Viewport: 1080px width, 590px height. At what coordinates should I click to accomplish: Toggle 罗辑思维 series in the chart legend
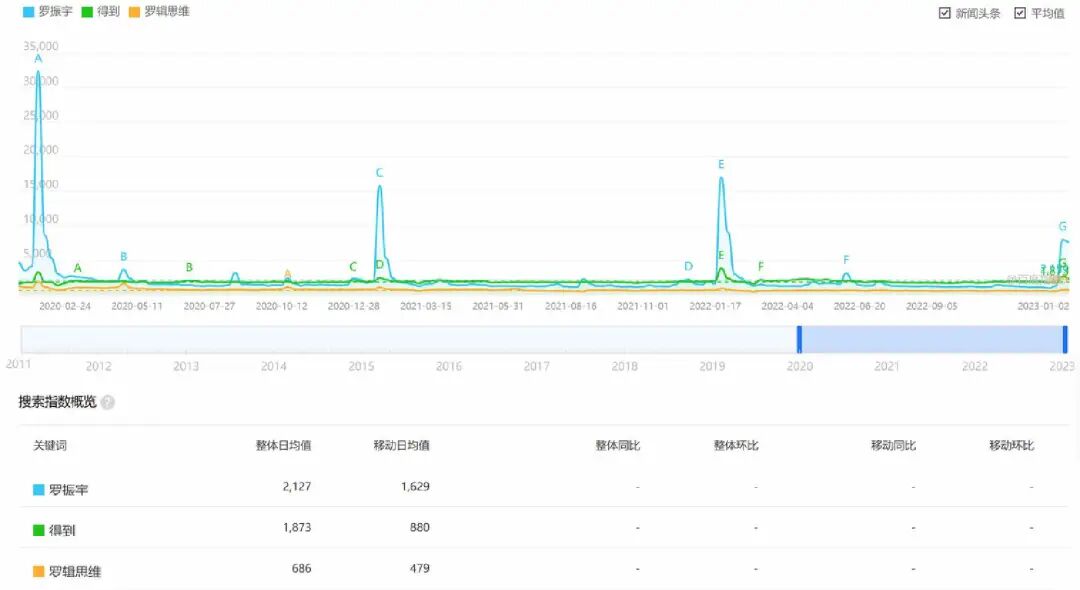tap(159, 12)
